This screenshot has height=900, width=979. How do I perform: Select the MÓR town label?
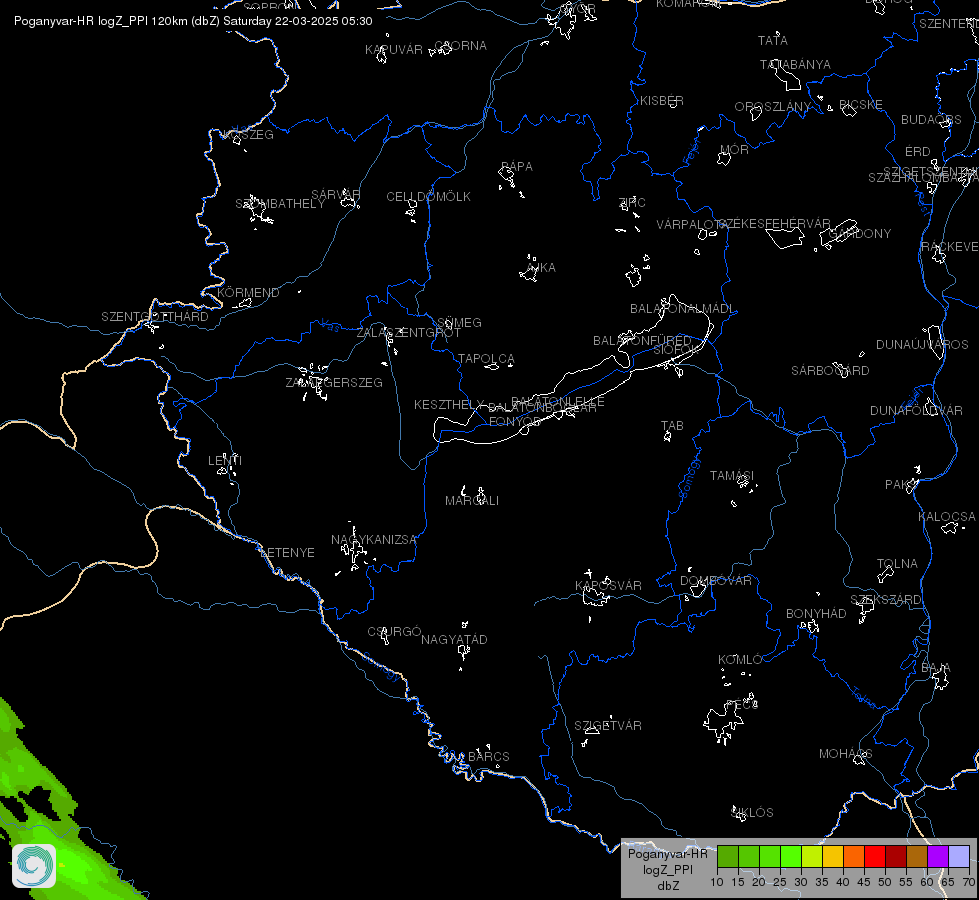tap(734, 150)
